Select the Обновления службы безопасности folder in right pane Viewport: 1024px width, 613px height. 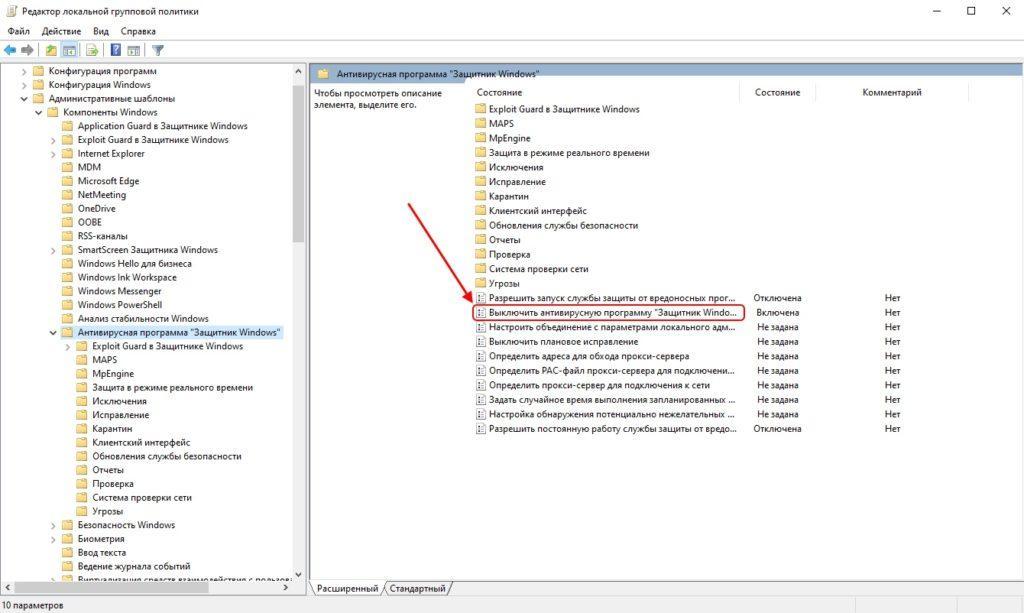(564, 225)
